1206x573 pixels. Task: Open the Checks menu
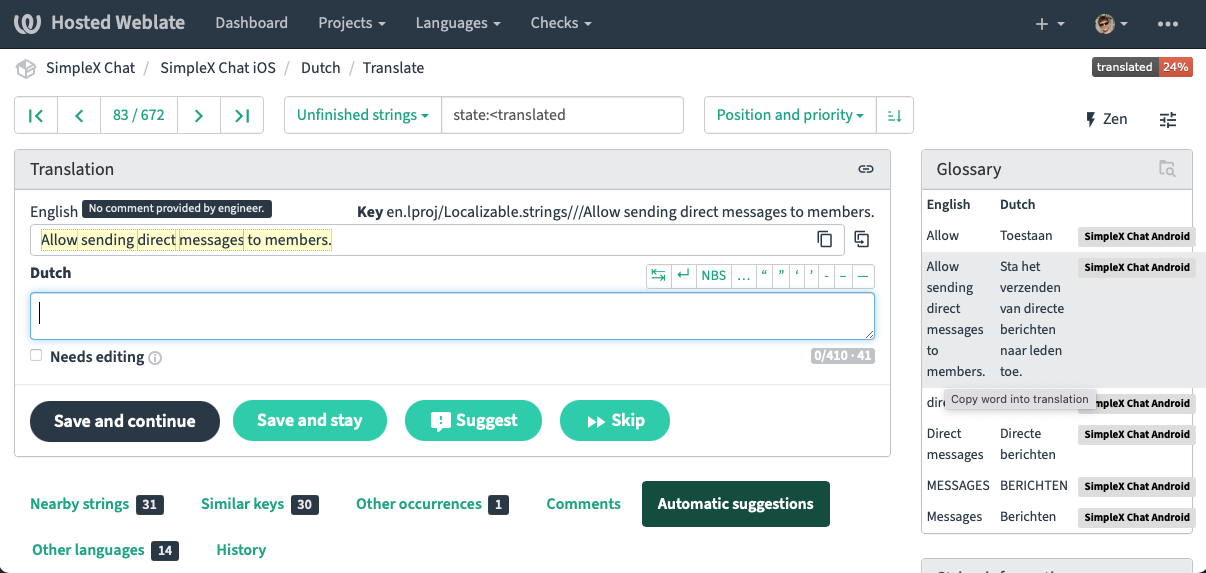tap(560, 23)
